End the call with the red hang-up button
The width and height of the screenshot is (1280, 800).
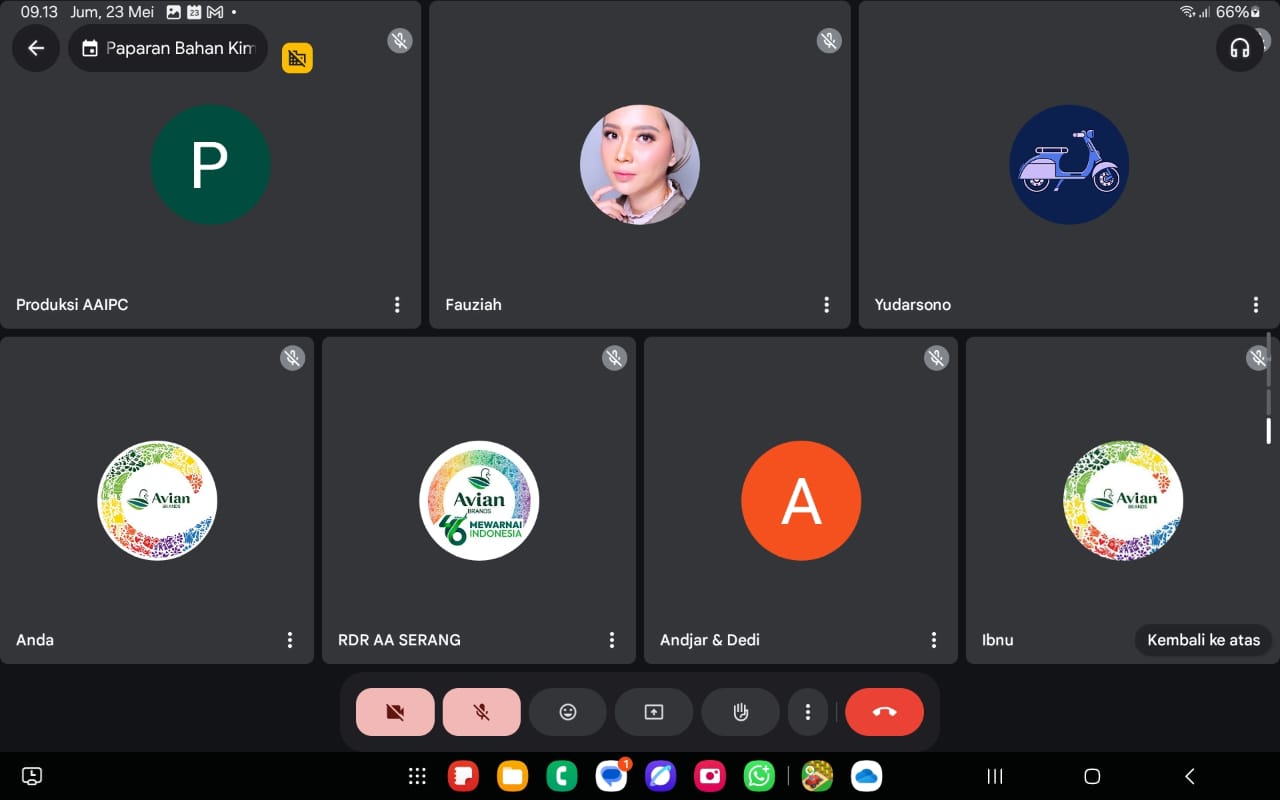tap(884, 712)
